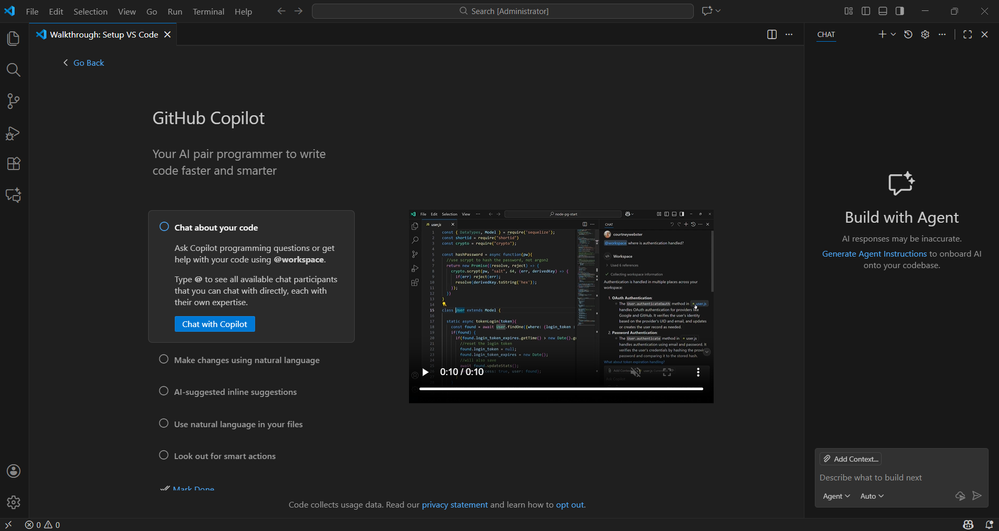Click the Add Context button
This screenshot has width=999, height=531.
click(x=851, y=459)
